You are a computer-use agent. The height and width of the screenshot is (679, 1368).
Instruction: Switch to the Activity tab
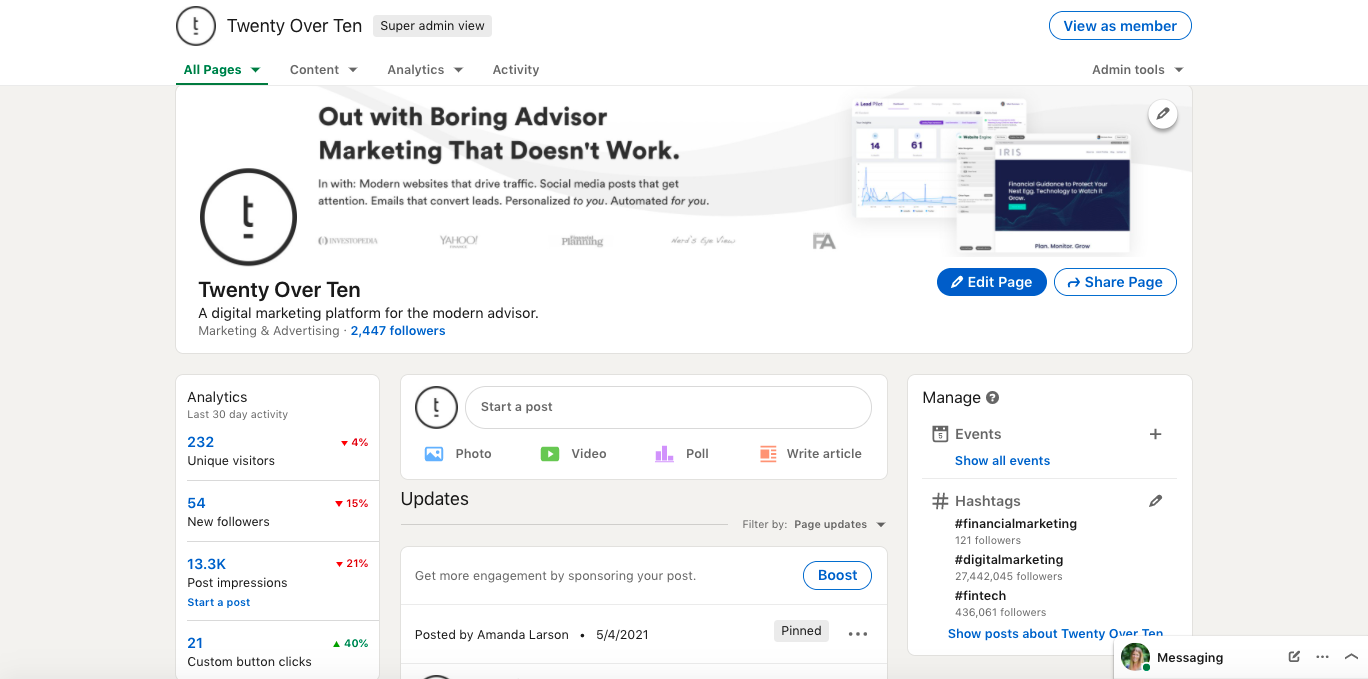516,70
